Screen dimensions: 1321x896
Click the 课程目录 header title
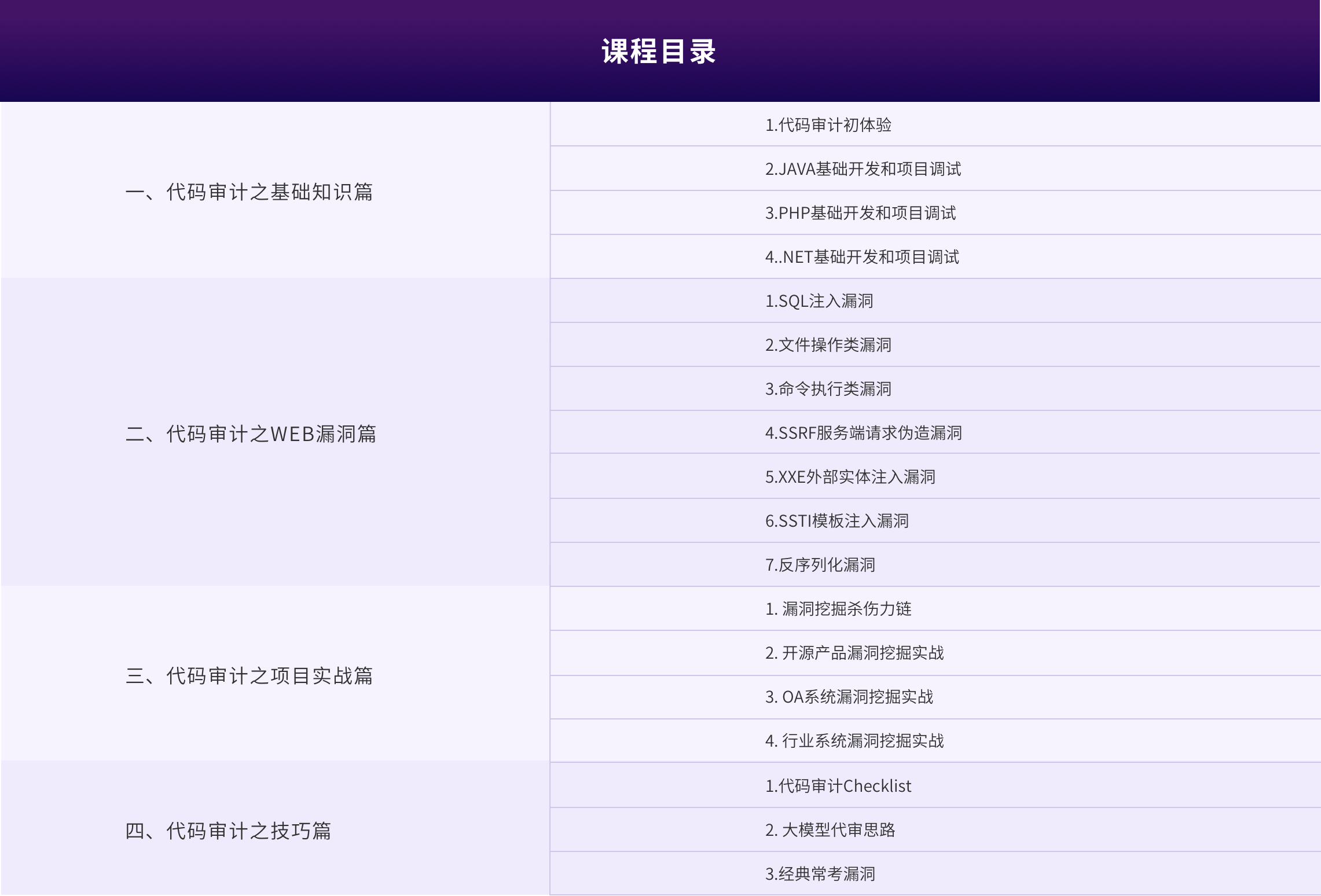[659, 52]
